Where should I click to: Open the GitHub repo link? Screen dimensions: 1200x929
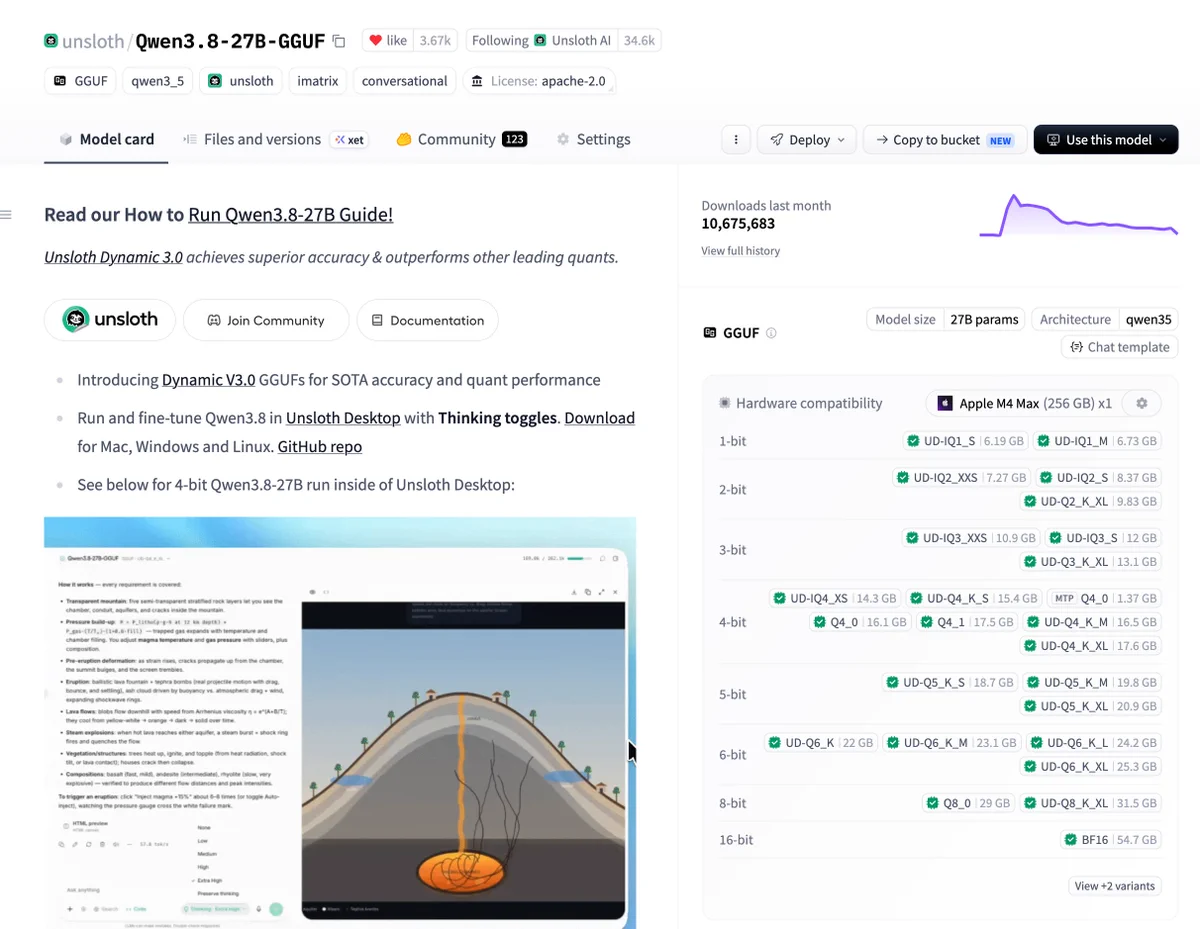(x=320, y=447)
